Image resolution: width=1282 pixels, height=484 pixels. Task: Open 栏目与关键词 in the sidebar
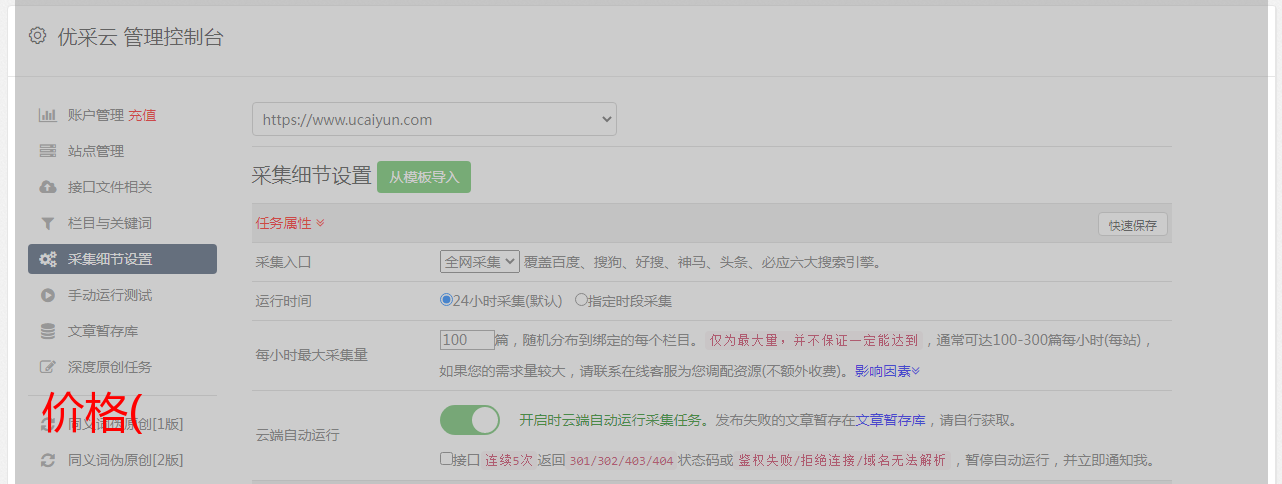pyautogui.click(x=110, y=223)
